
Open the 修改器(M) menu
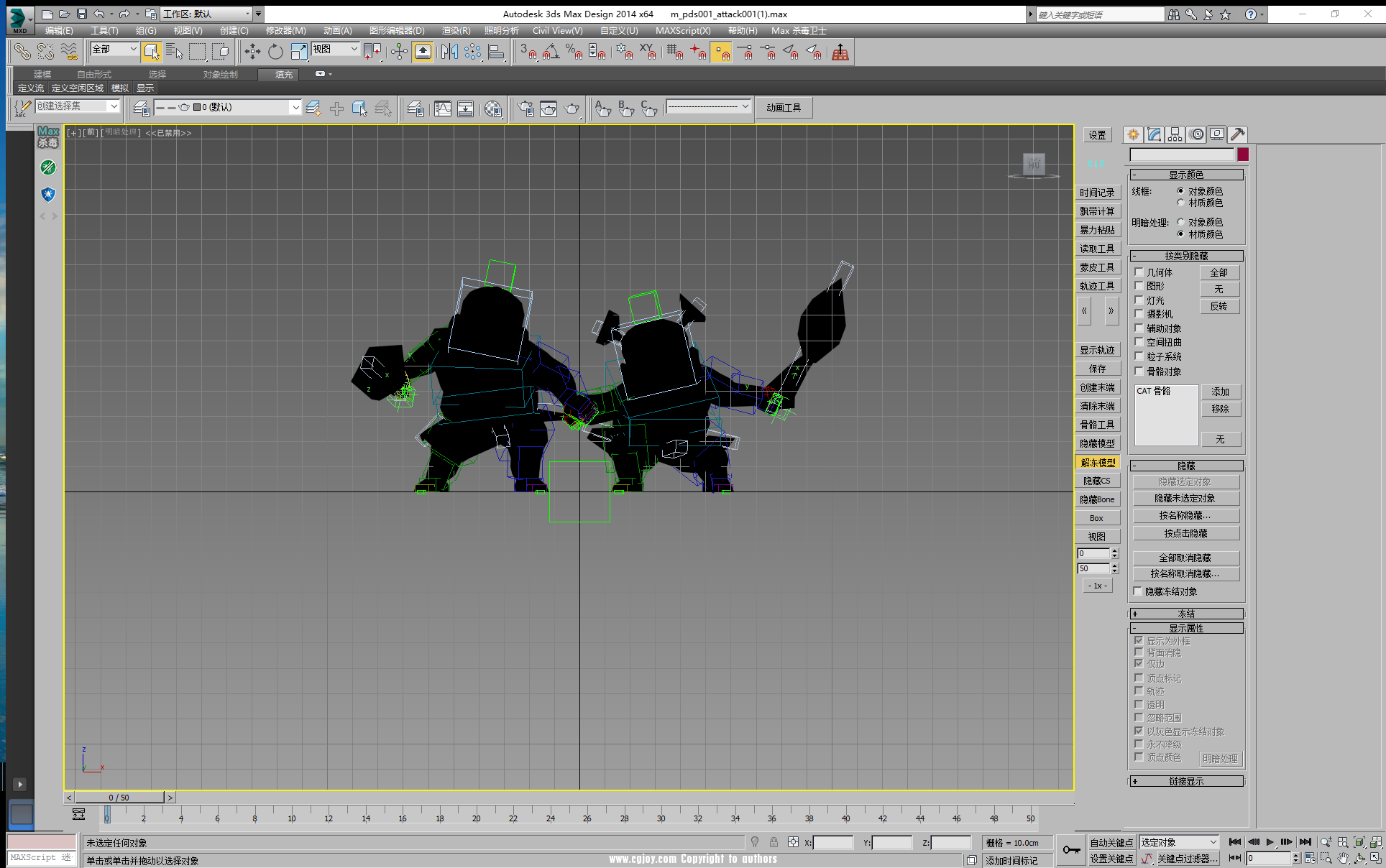click(x=285, y=31)
